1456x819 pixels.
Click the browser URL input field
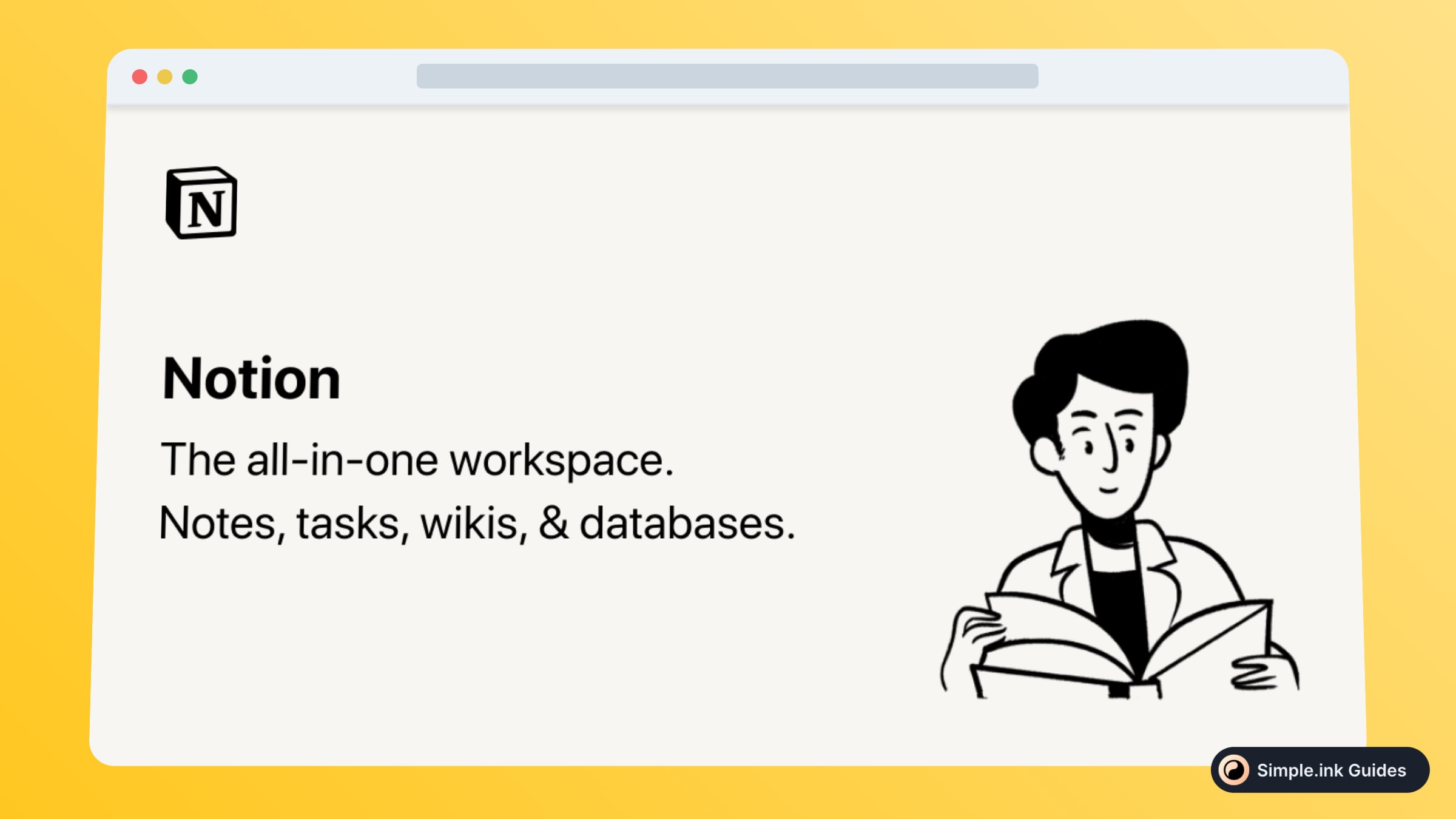728,75
